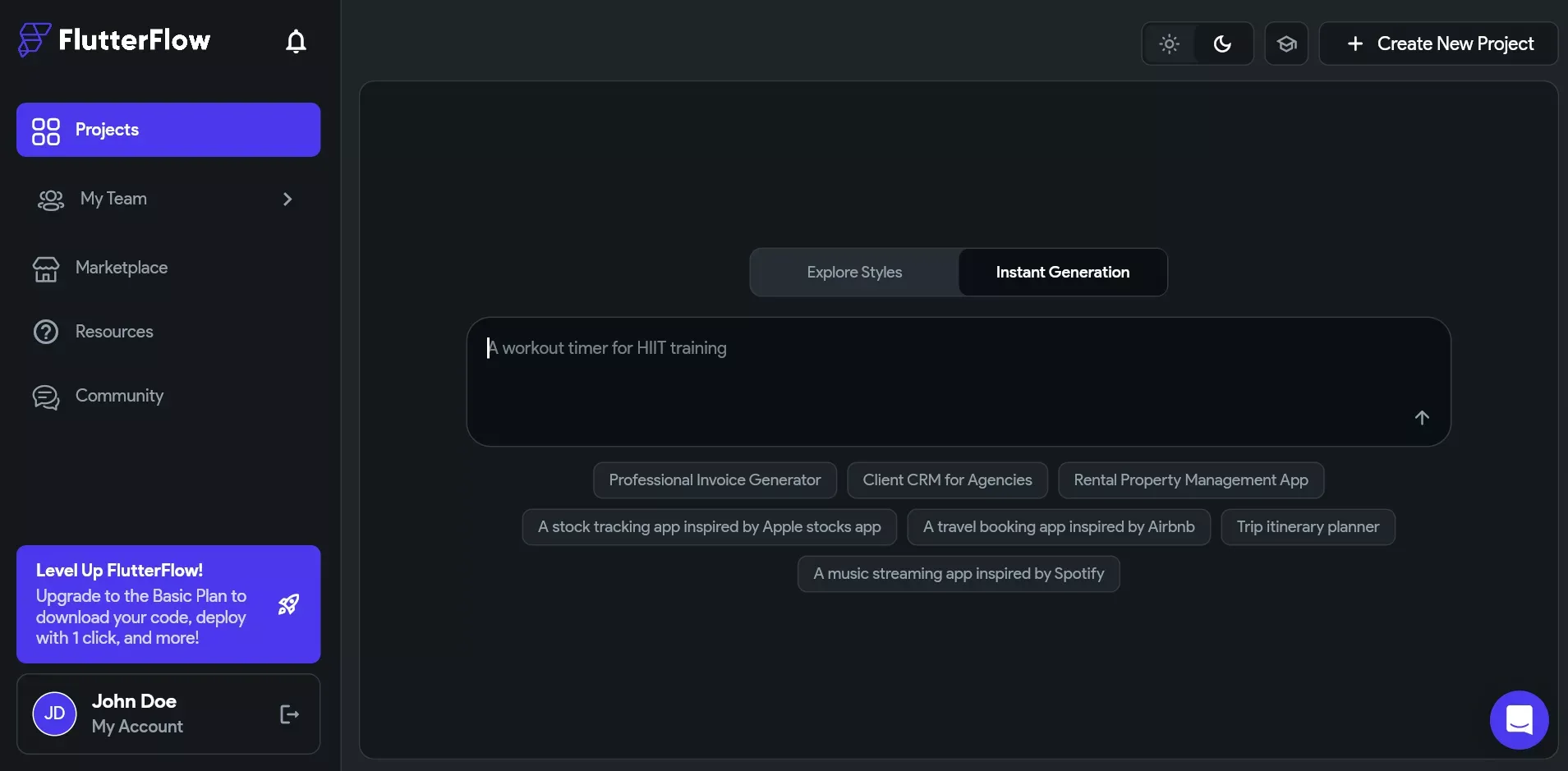Submit prompt with the up arrow
This screenshot has height=771, width=1568.
click(1422, 418)
